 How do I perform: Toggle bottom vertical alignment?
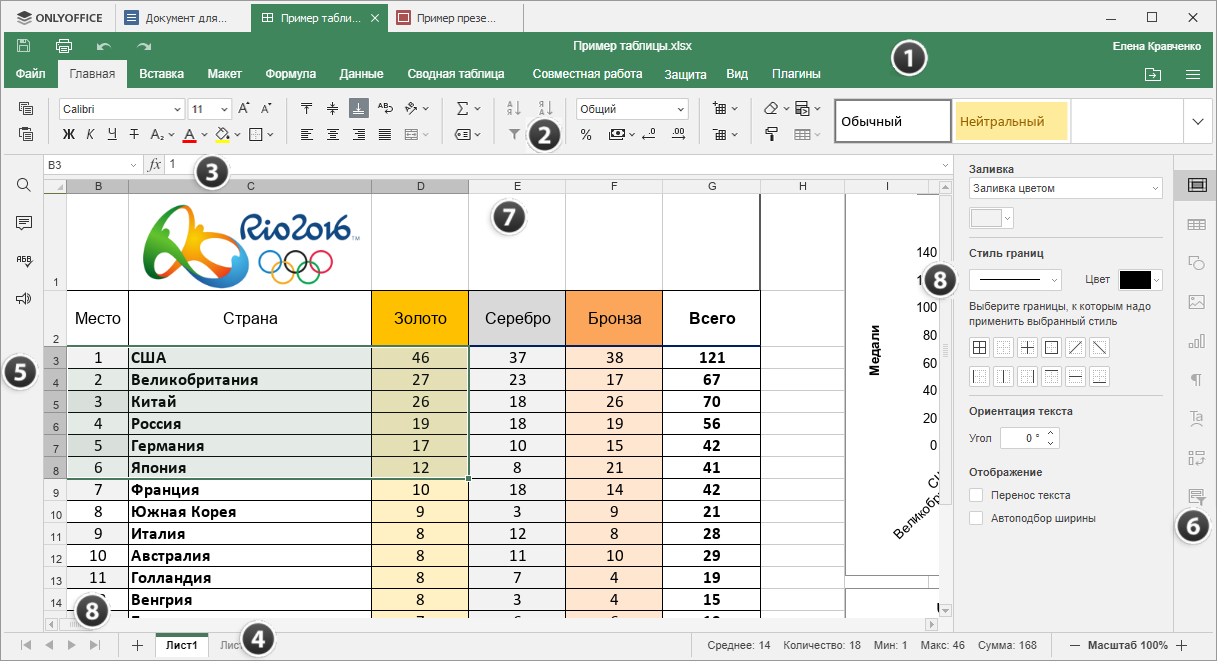pyautogui.click(x=358, y=109)
